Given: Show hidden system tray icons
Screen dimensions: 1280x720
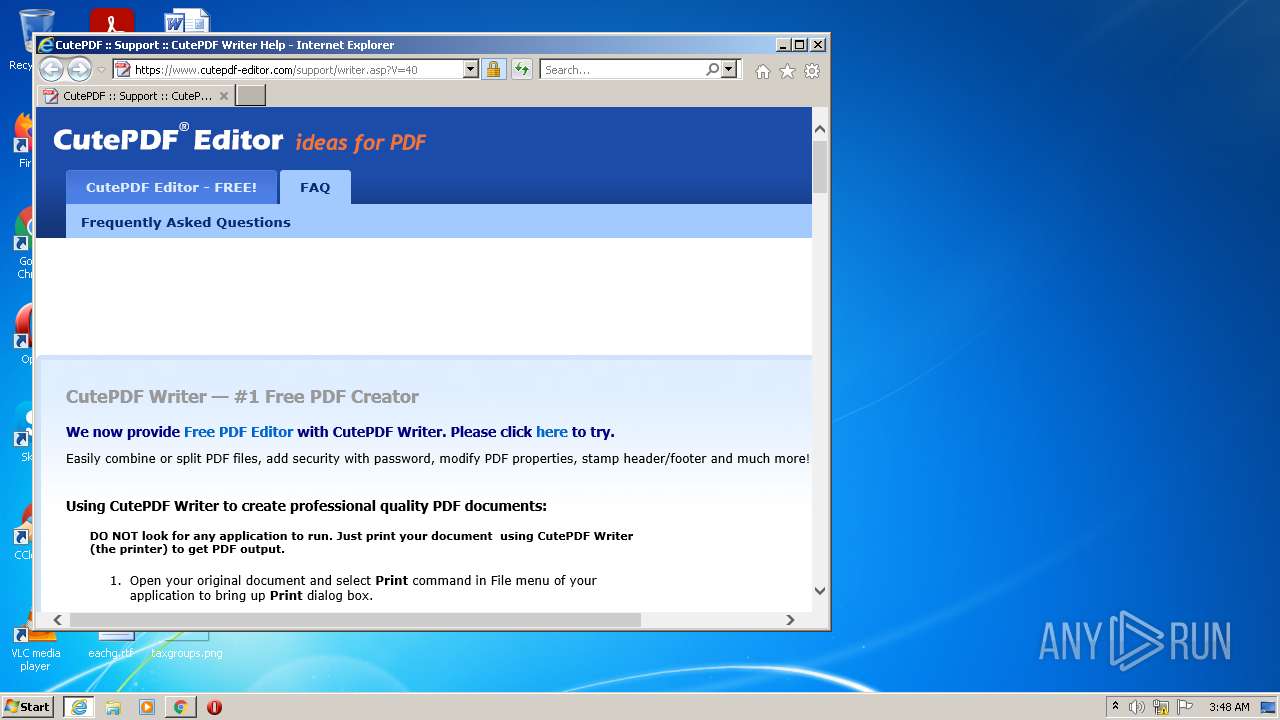Looking at the screenshot, I should pyautogui.click(x=1115, y=707).
